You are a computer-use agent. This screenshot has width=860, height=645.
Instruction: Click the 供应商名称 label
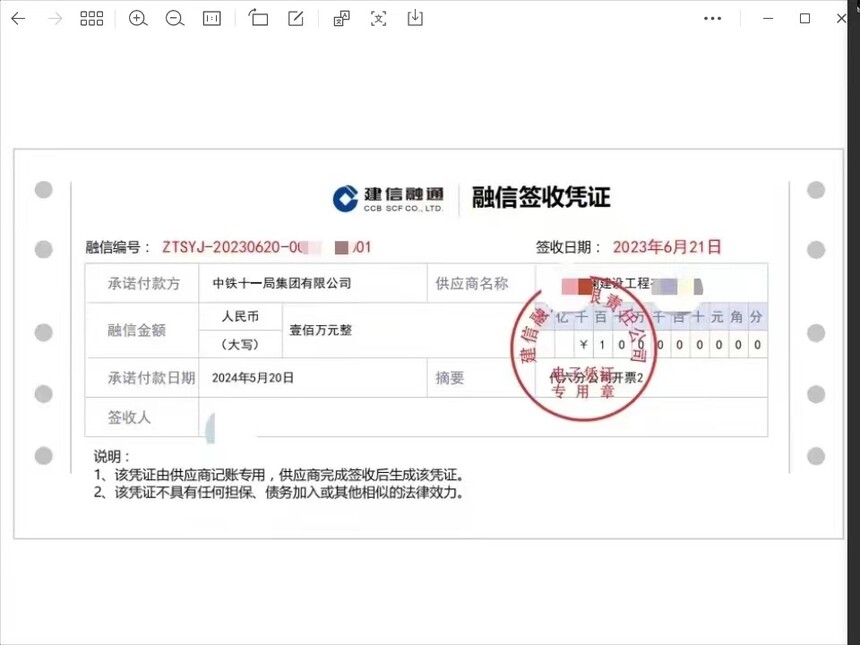472,284
